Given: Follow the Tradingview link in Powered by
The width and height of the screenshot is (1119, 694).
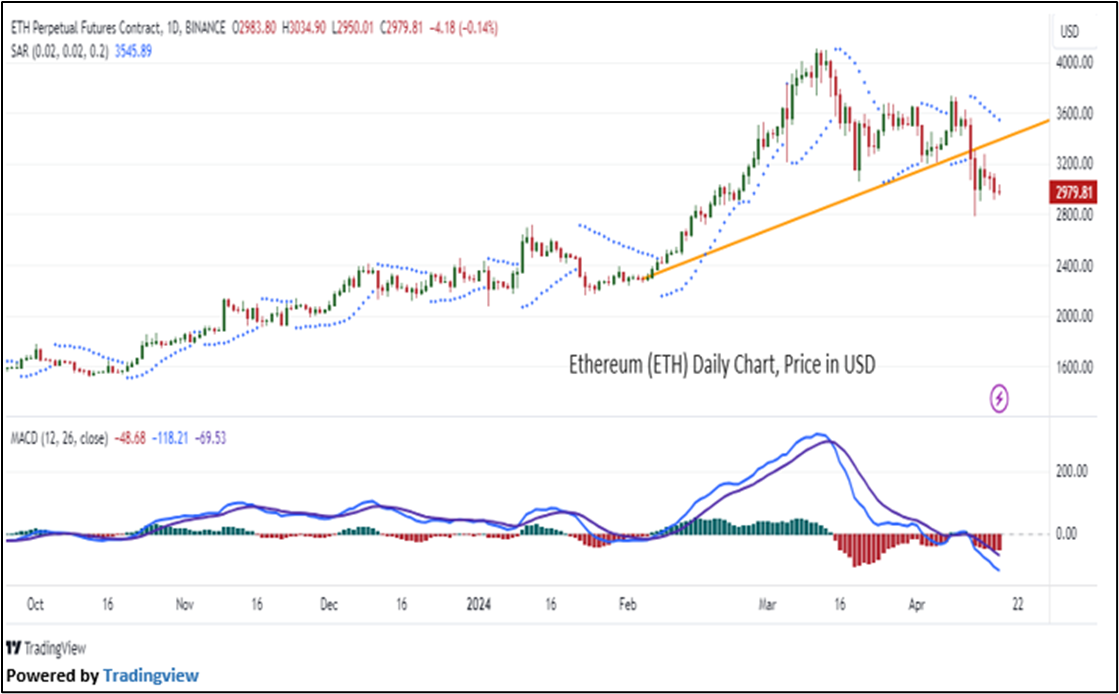Looking at the screenshot, I should 151,675.
